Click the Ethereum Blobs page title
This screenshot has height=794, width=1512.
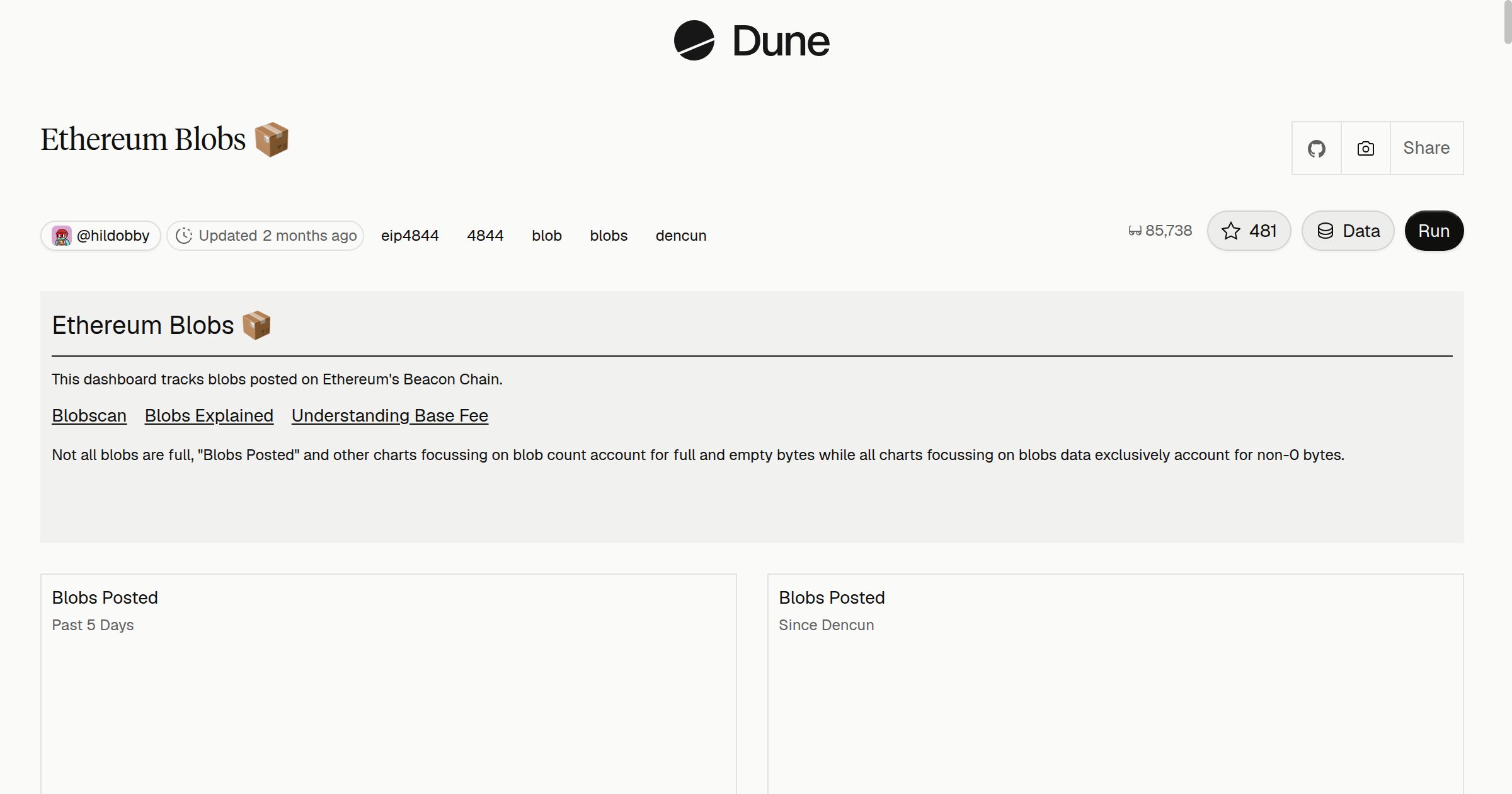coord(165,139)
